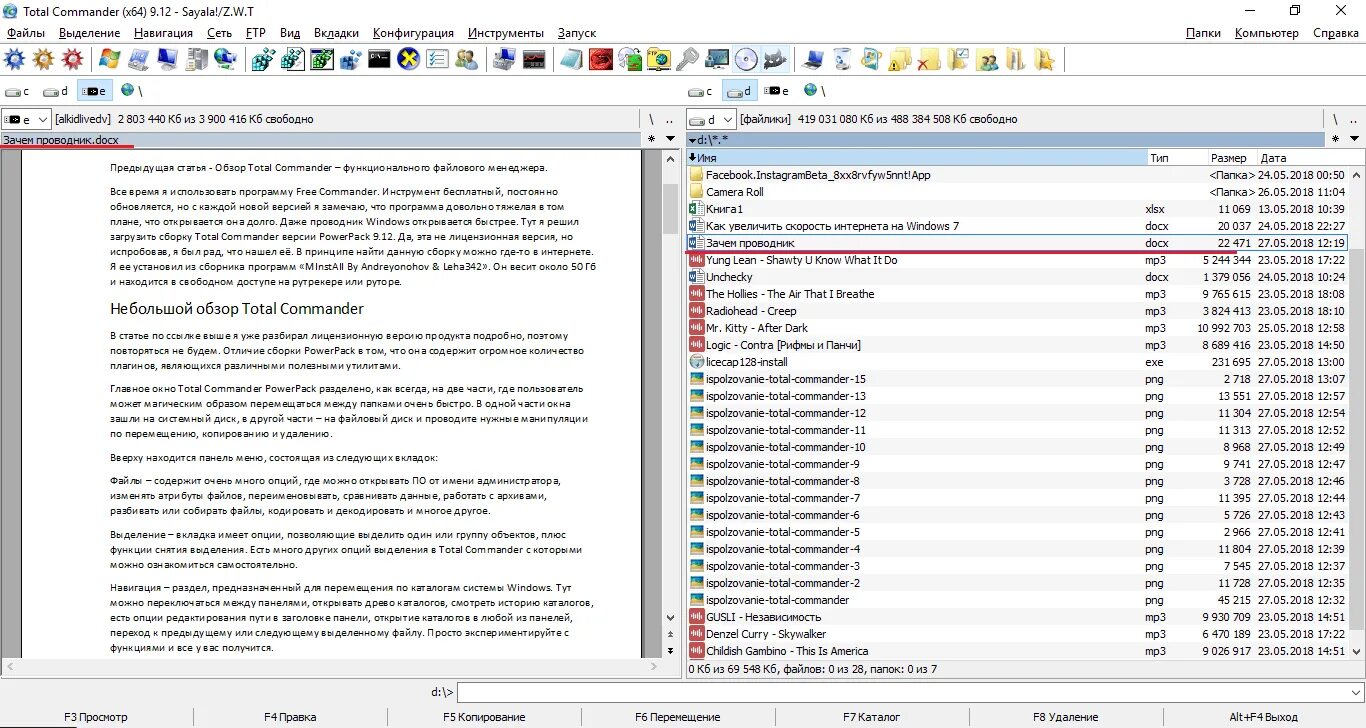
Task: Click the folder with warning sign icon
Action: 900,59
